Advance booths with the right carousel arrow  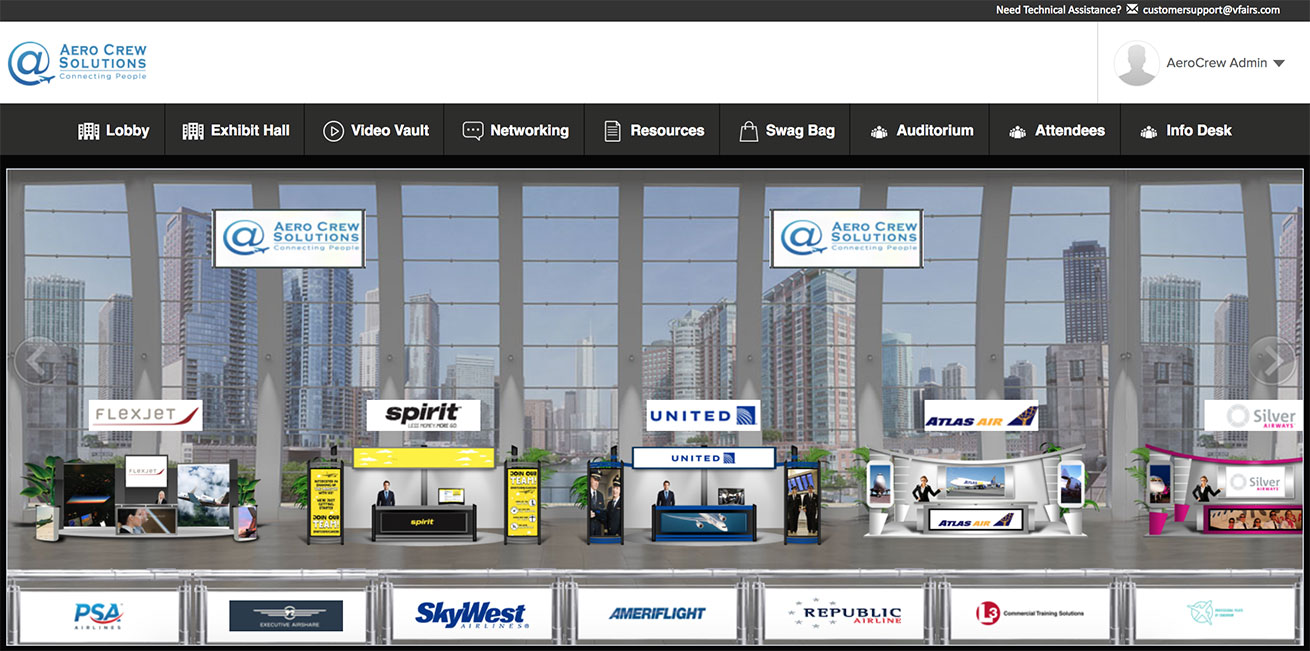[x=1272, y=360]
